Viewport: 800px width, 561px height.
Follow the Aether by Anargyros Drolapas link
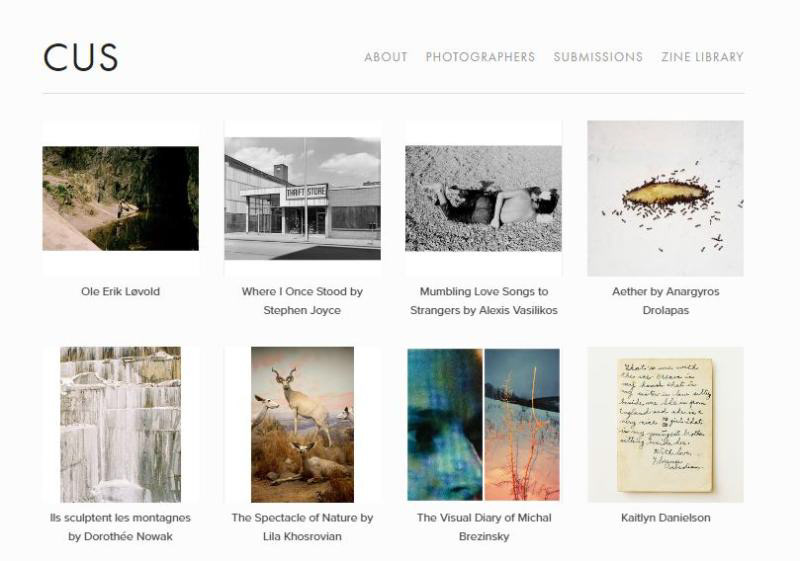click(665, 301)
